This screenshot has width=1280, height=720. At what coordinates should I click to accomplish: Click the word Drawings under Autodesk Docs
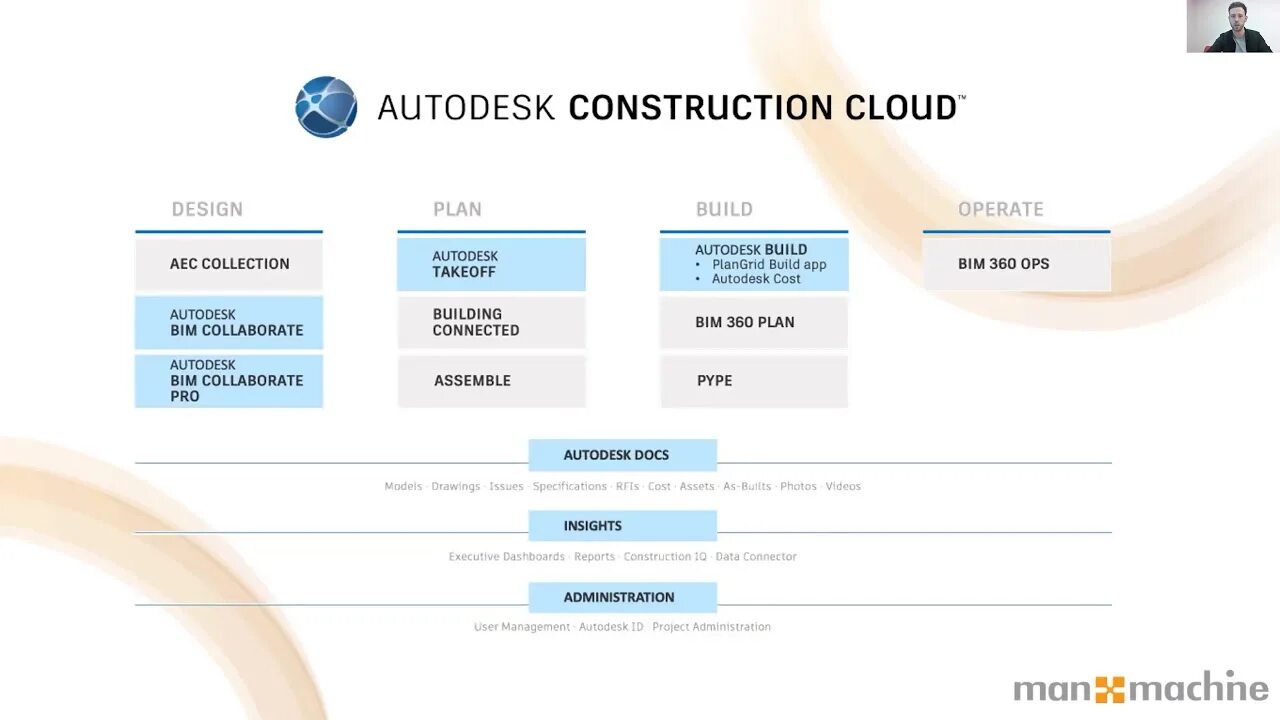456,486
